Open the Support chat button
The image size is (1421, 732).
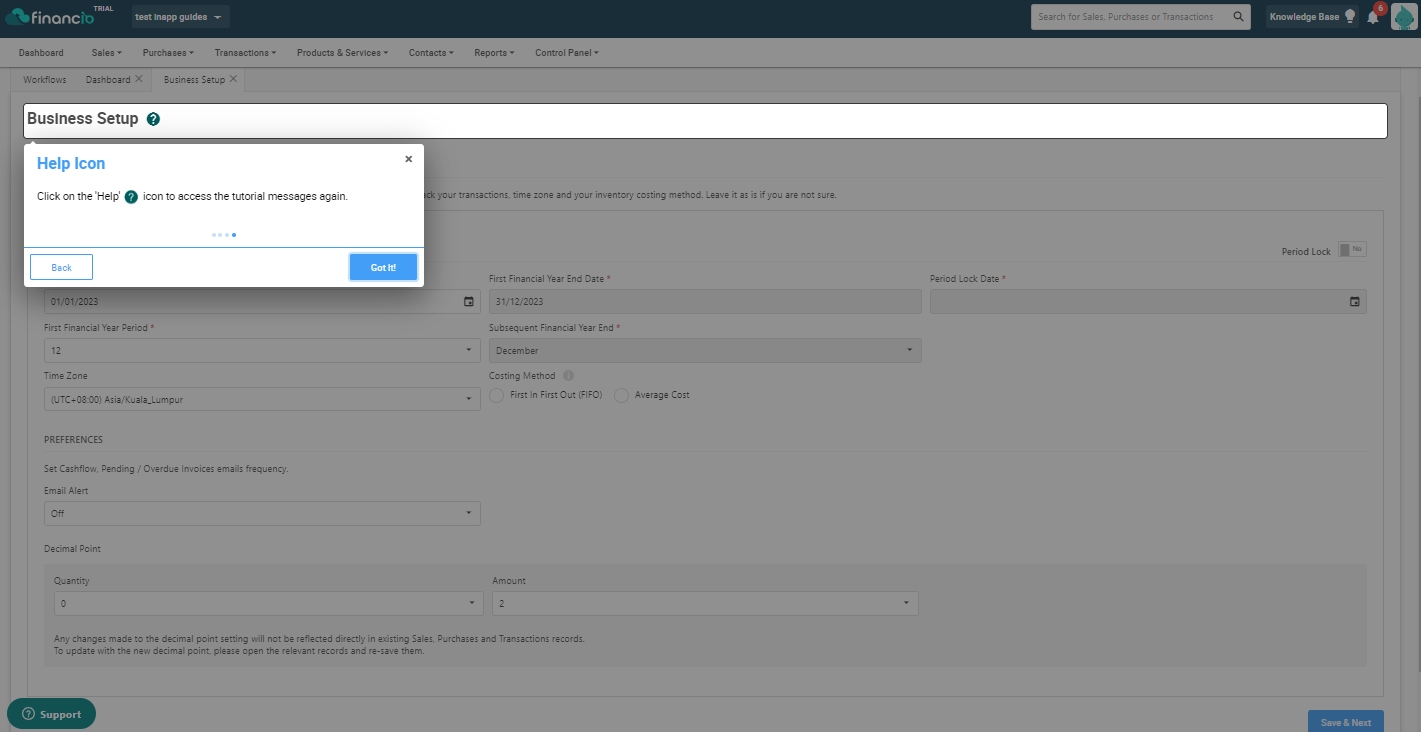pyautogui.click(x=52, y=714)
